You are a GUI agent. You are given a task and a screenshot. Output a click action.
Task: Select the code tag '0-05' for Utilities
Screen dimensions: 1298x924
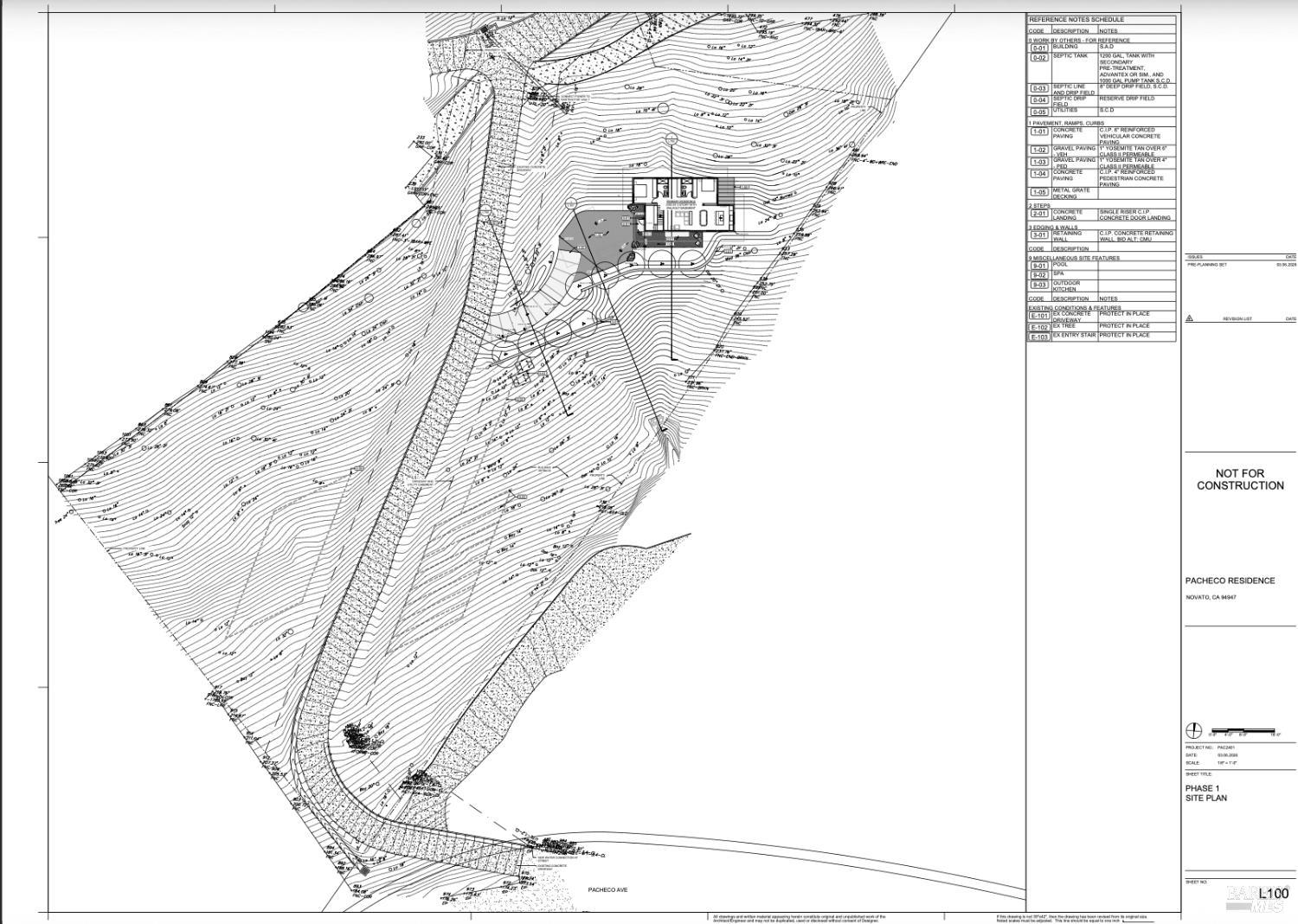(x=1039, y=112)
